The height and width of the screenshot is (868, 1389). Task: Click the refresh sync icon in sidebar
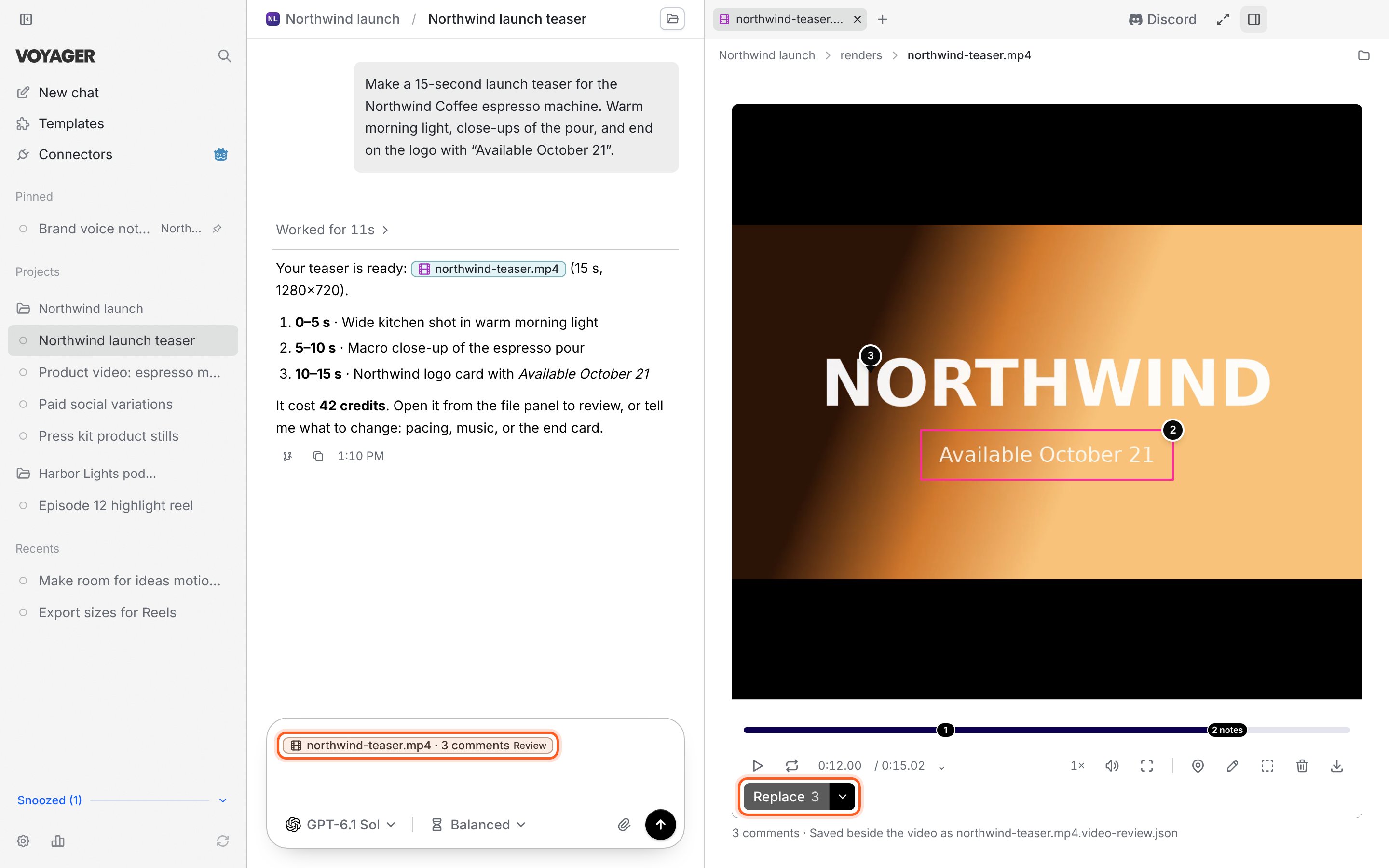[223, 841]
